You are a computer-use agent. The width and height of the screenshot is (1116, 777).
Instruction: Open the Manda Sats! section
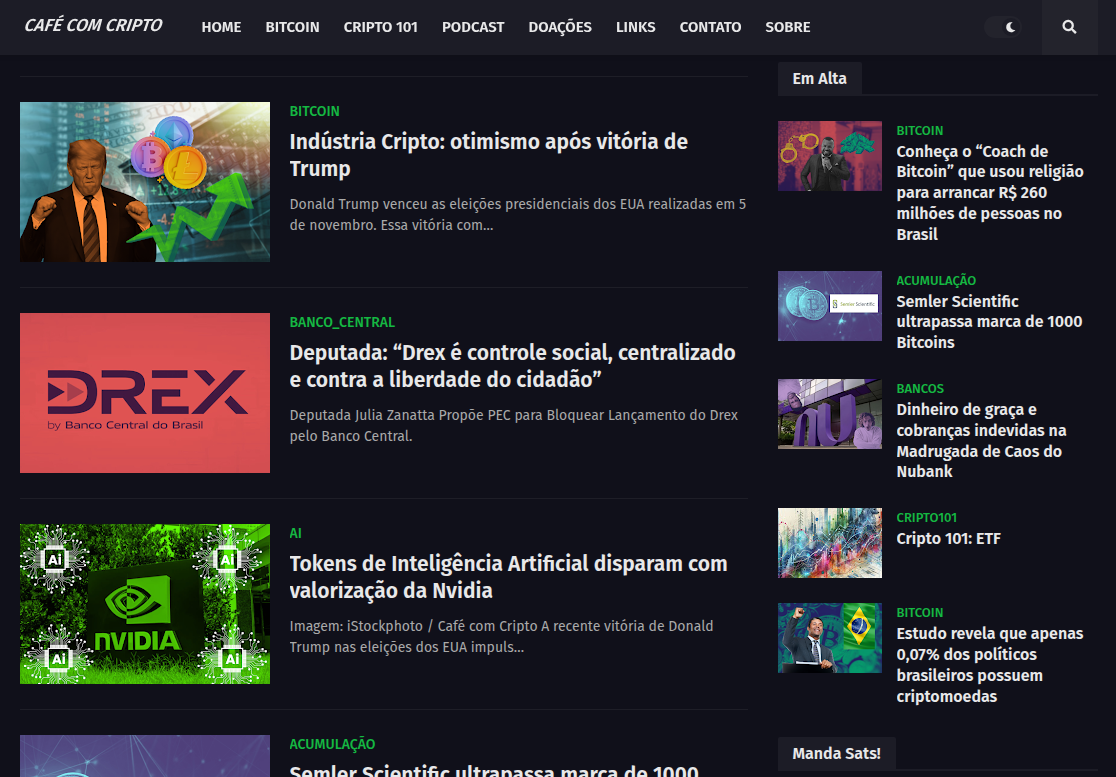(x=836, y=754)
